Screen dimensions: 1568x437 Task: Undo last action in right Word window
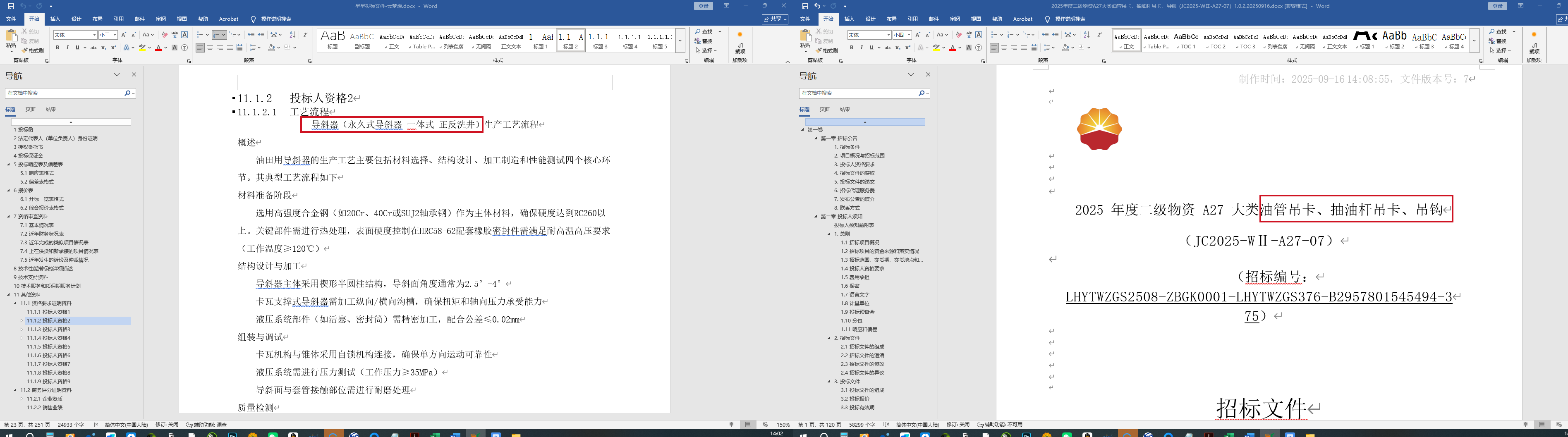tap(817, 6)
